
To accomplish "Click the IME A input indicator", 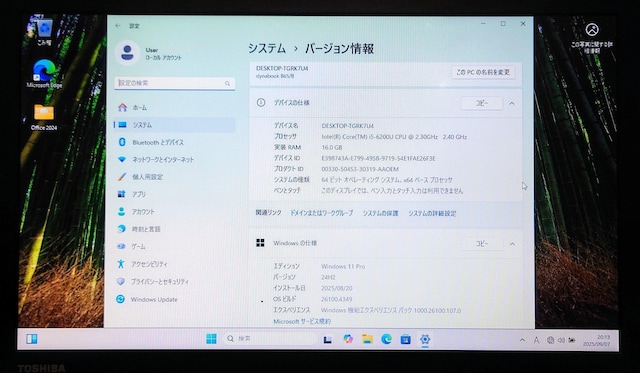I will point(536,340).
